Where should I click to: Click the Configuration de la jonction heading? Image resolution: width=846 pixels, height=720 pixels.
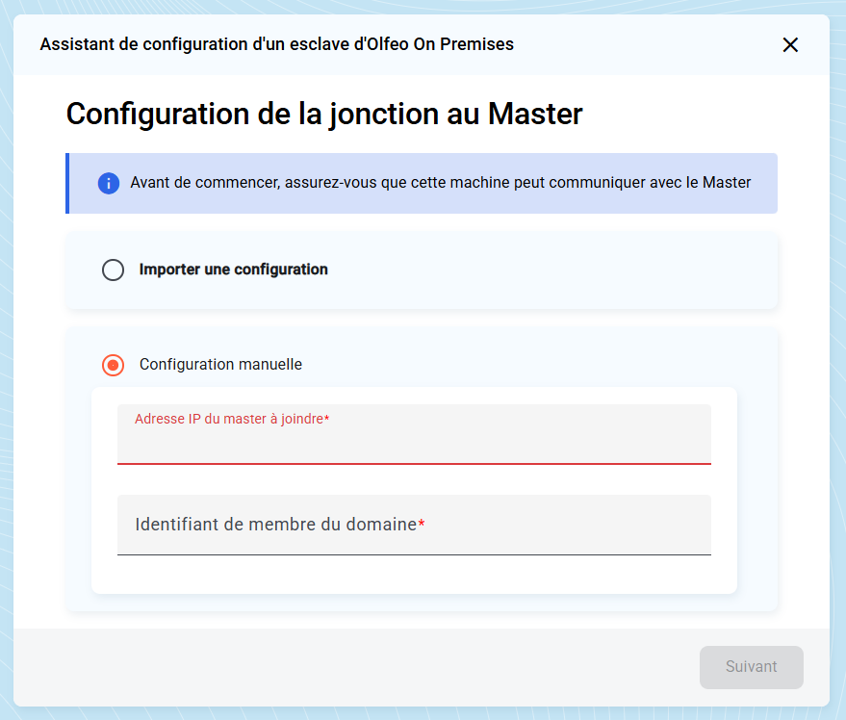324,114
